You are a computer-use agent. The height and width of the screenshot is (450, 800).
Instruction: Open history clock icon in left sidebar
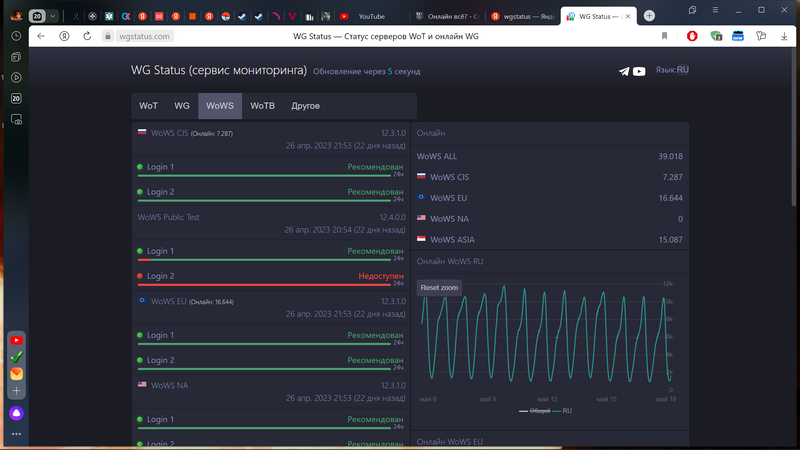coord(16,36)
